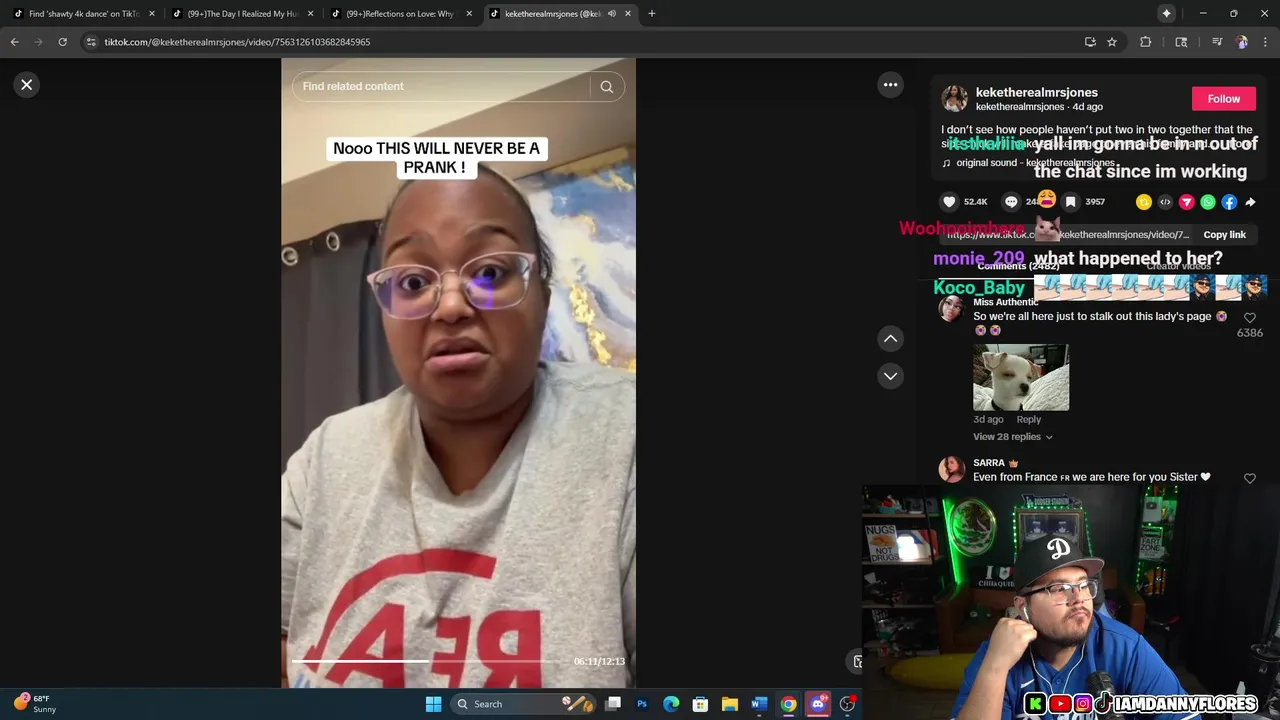Image resolution: width=1280 pixels, height=720 pixels.
Task: Click the taskbar Search box
Action: tap(523, 704)
